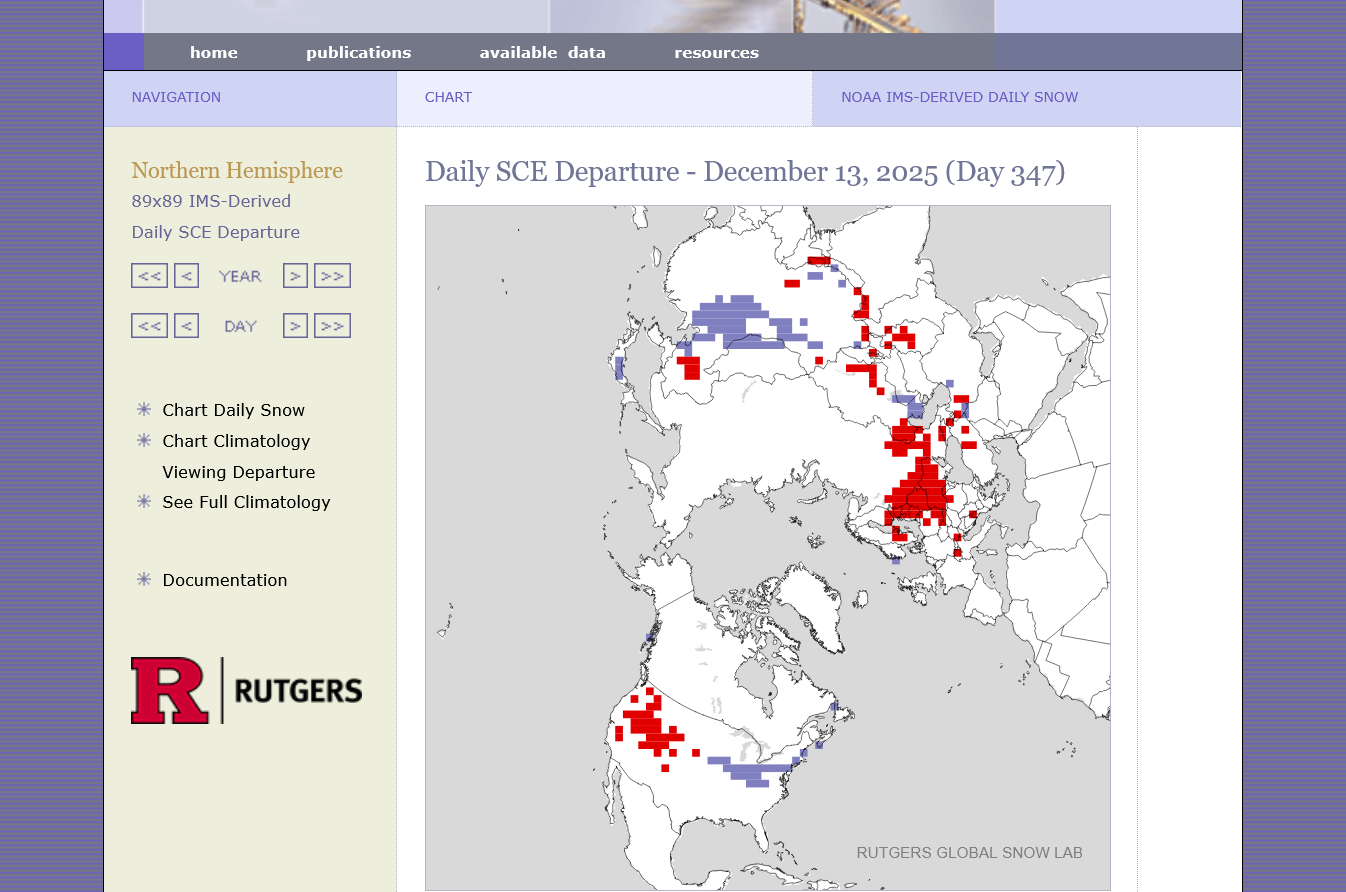The height and width of the screenshot is (892, 1346).
Task: Select Chart Daily Snow link
Action: coord(233,410)
